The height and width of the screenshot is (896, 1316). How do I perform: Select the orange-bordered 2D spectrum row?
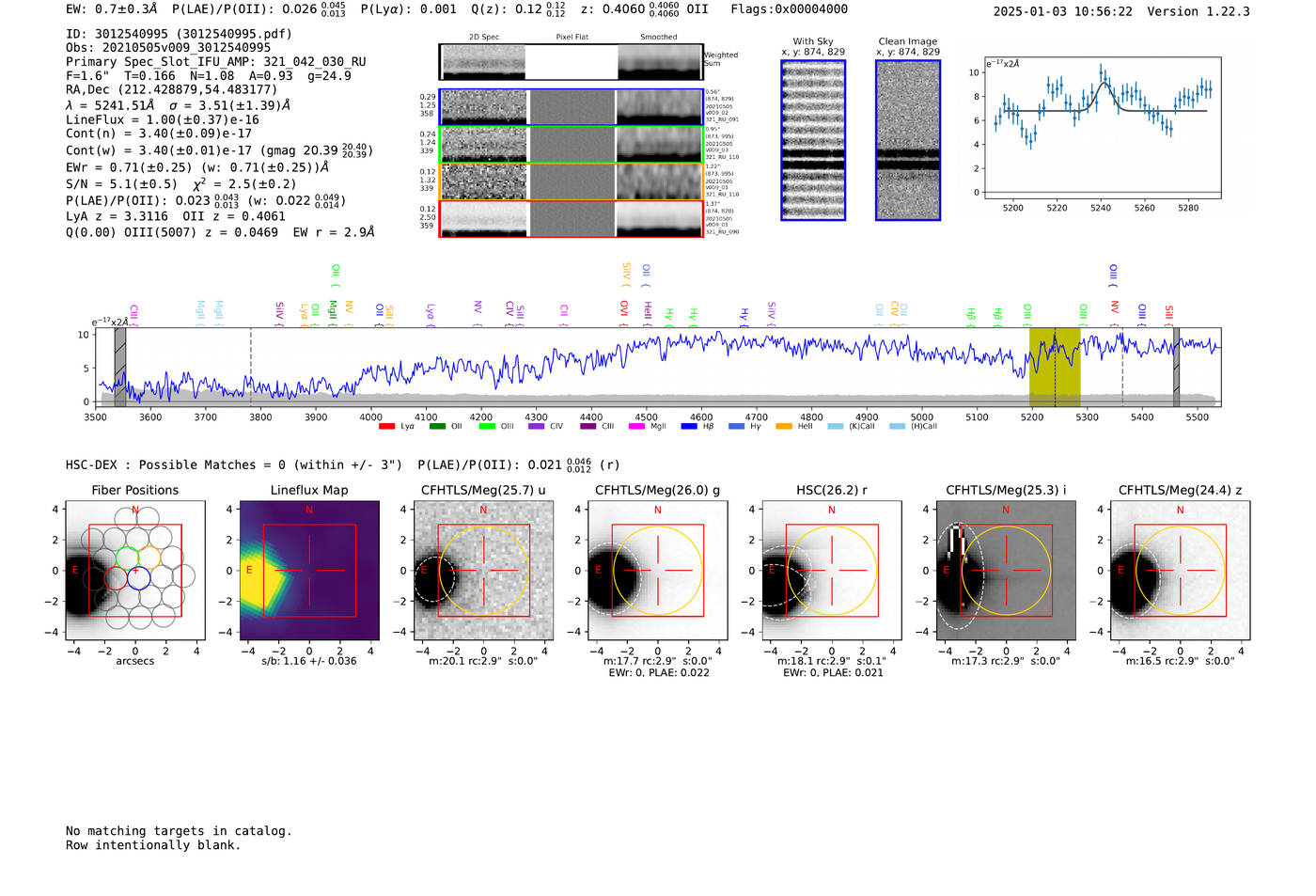(x=571, y=181)
